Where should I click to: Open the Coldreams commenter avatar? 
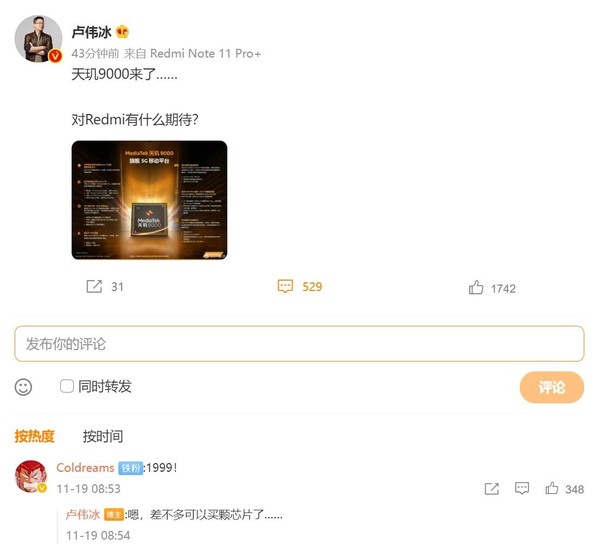31,477
